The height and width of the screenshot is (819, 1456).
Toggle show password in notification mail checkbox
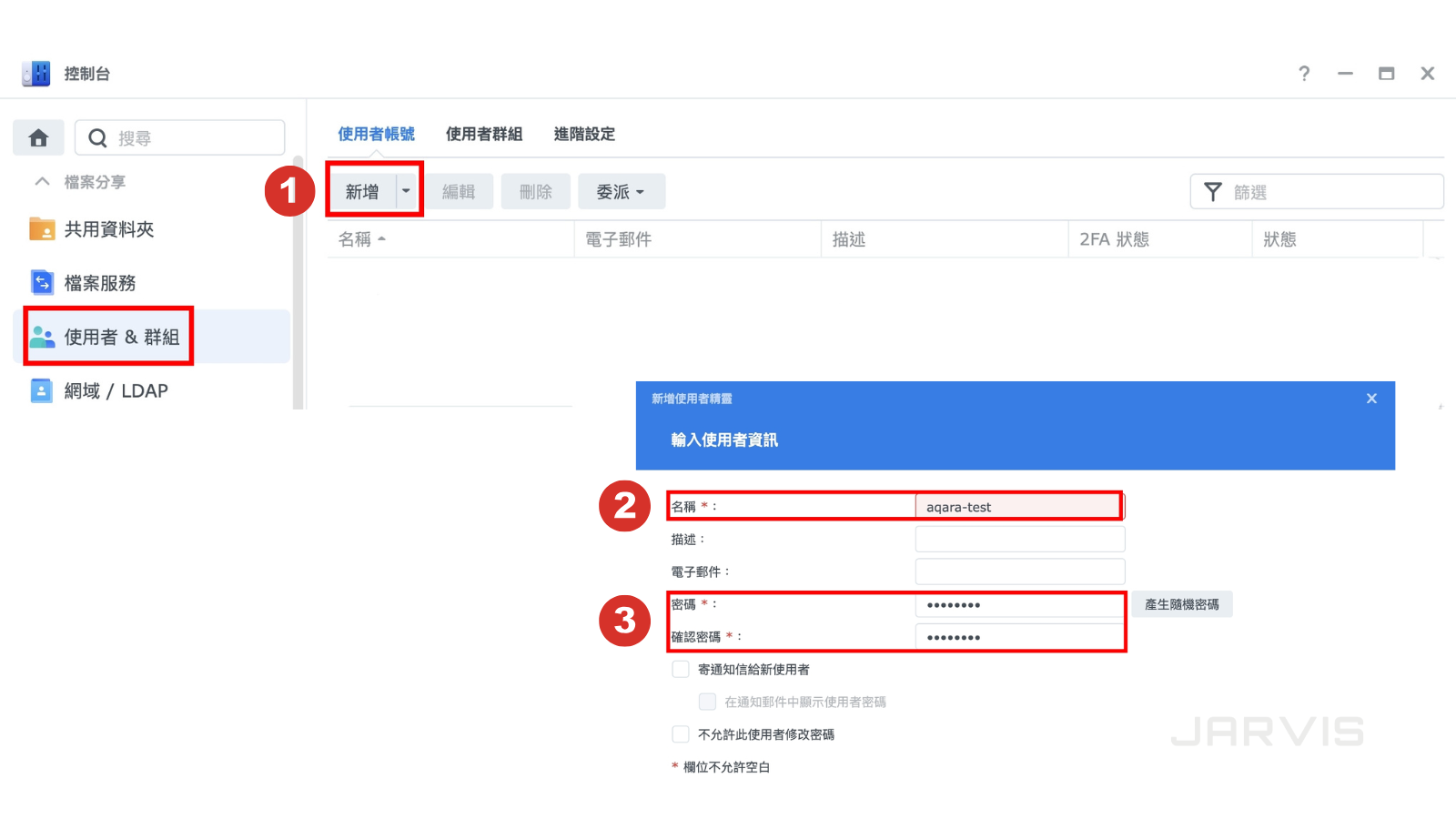[x=707, y=702]
